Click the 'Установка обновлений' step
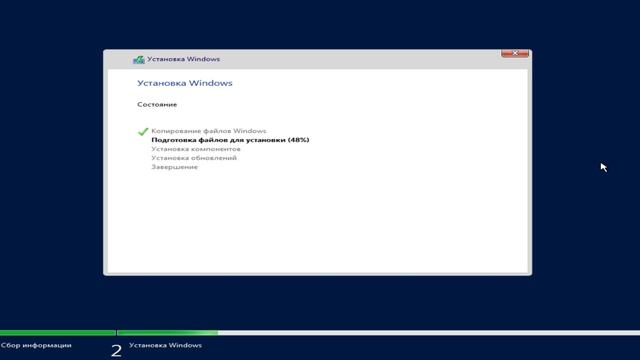Screen dimensions: 640x360 pyautogui.click(x=194, y=158)
